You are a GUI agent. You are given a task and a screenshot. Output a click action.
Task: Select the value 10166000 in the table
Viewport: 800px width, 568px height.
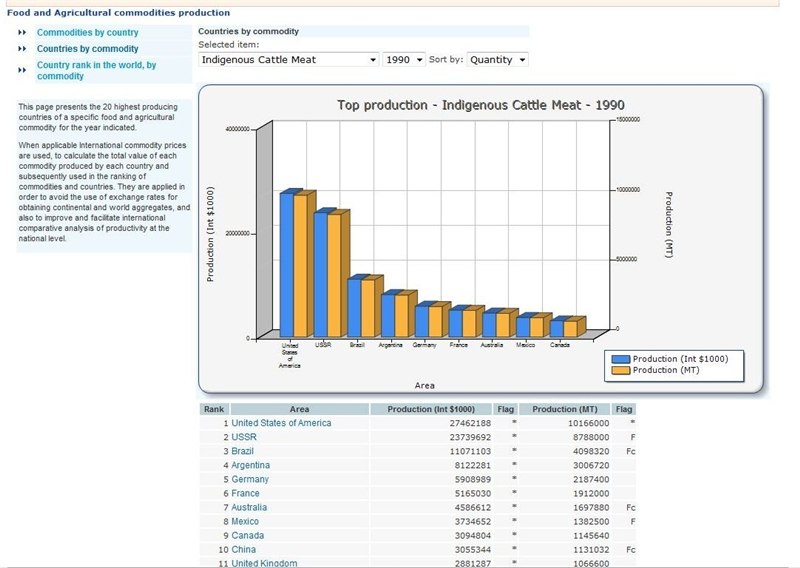point(588,423)
